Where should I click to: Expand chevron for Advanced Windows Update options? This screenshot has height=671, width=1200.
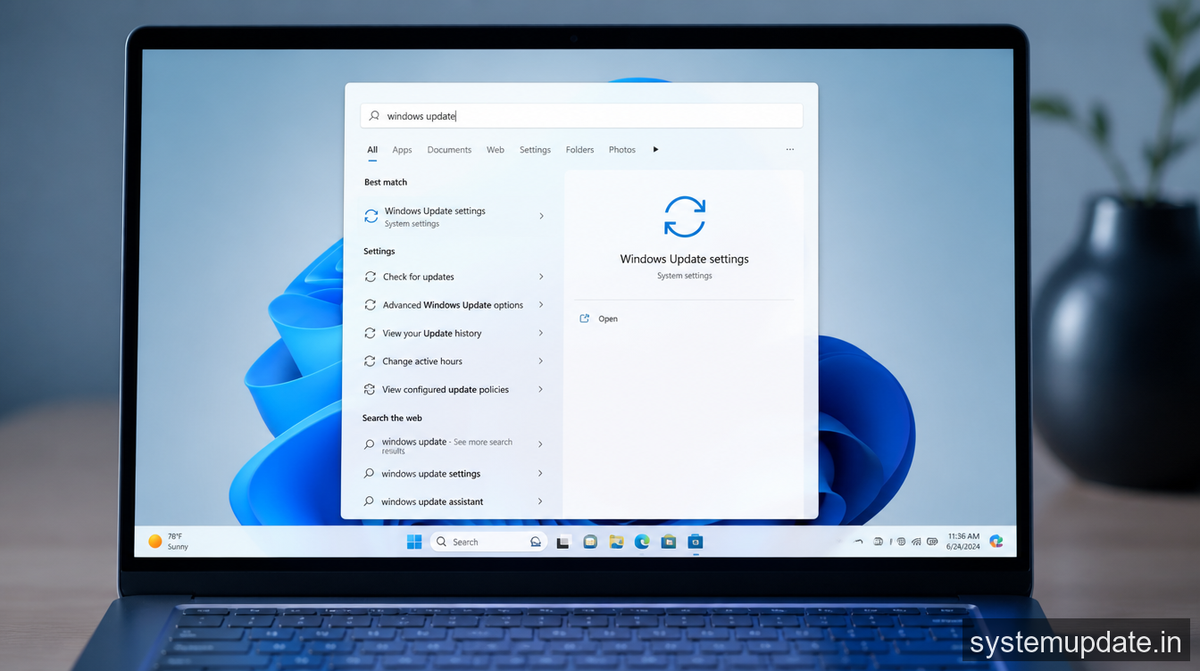pos(541,305)
